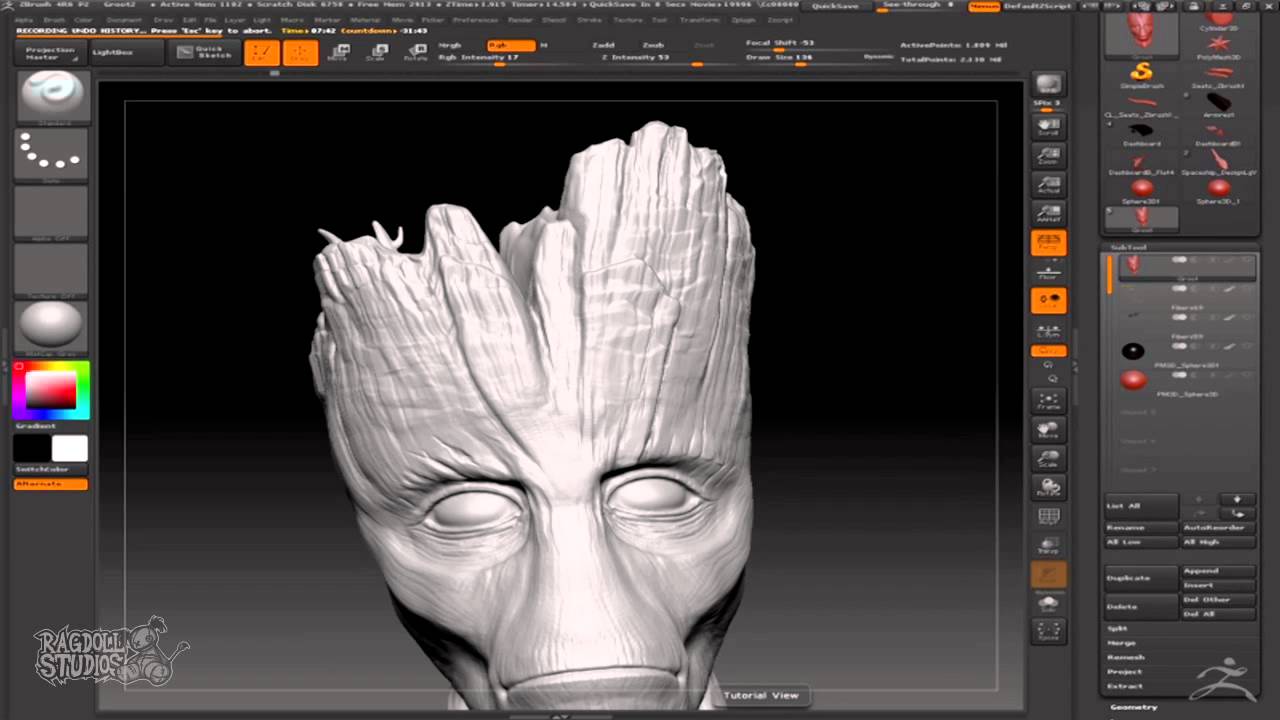Open the Material menu
The height and width of the screenshot is (720, 1280).
(x=365, y=20)
